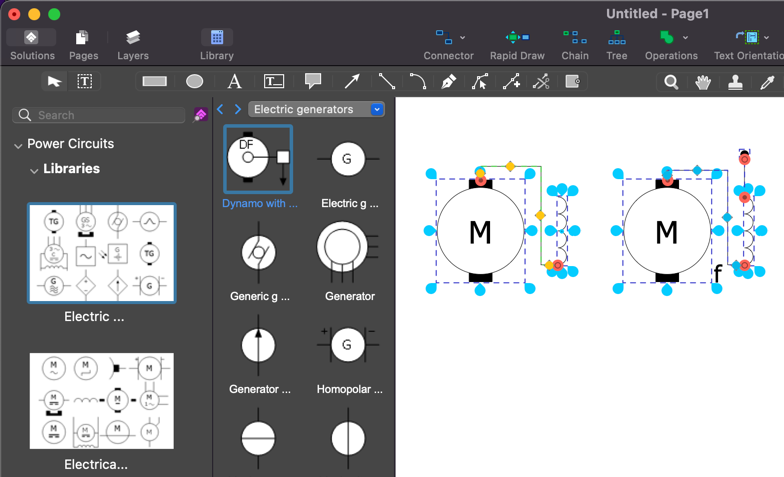The width and height of the screenshot is (784, 477).
Task: Select the text selection tool
Action: tap(84, 81)
